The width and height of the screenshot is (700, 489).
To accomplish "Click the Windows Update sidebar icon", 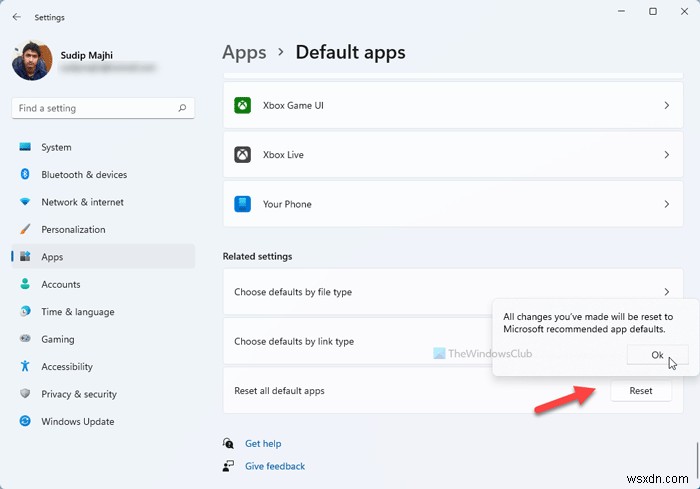I will (26, 421).
